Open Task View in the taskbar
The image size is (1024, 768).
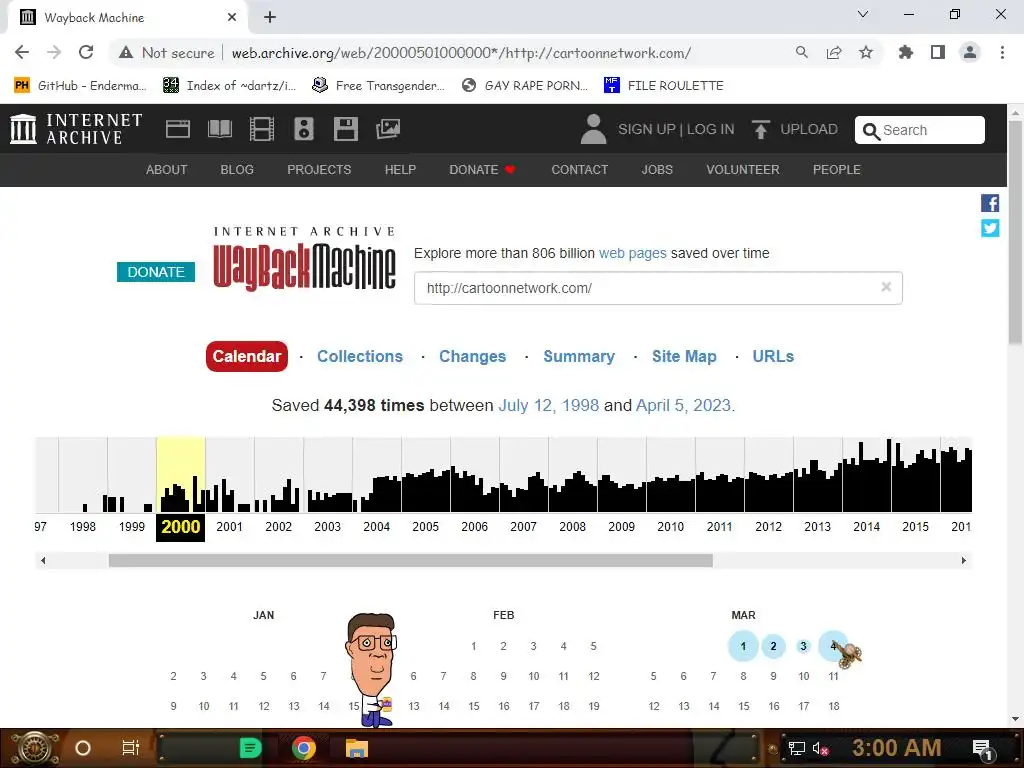point(131,748)
